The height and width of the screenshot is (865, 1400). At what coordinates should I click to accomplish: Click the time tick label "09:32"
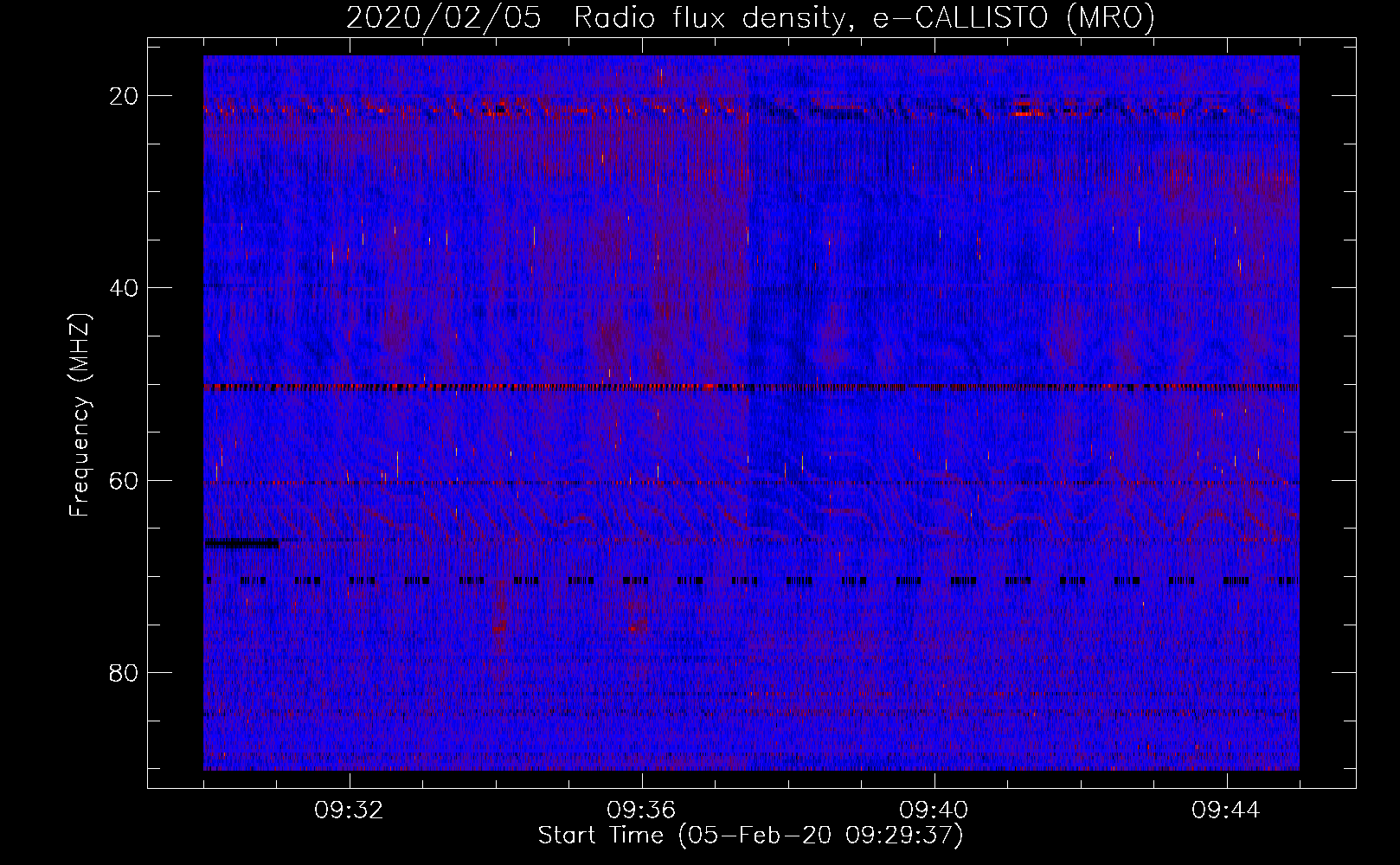click(349, 811)
